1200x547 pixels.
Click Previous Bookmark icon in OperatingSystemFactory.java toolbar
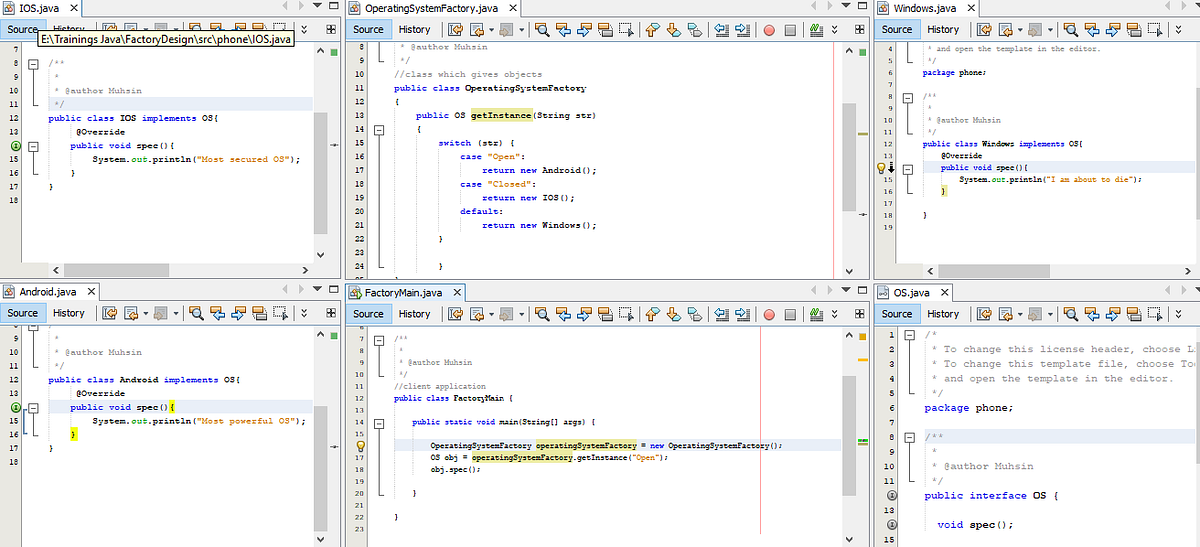[x=652, y=30]
